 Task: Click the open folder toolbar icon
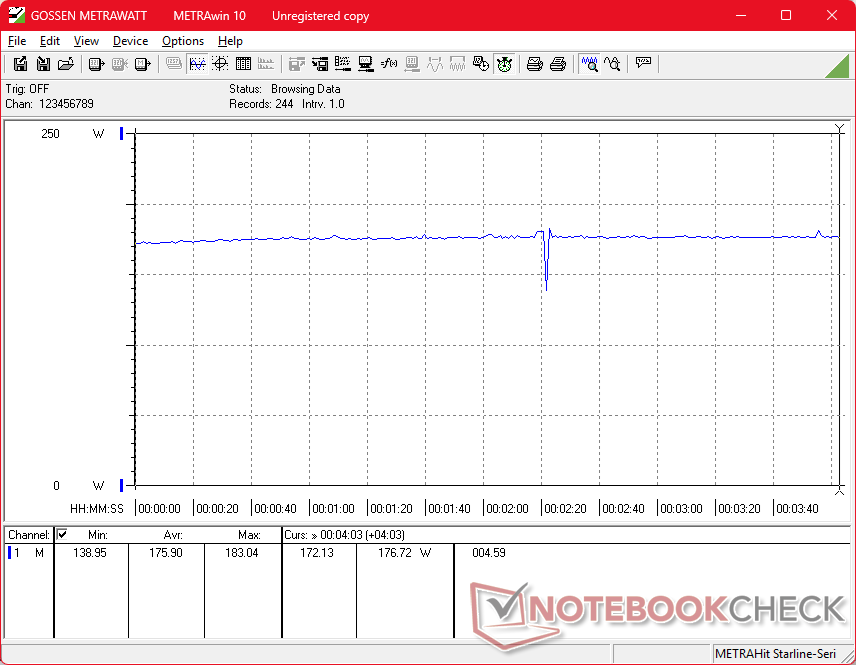click(66, 64)
